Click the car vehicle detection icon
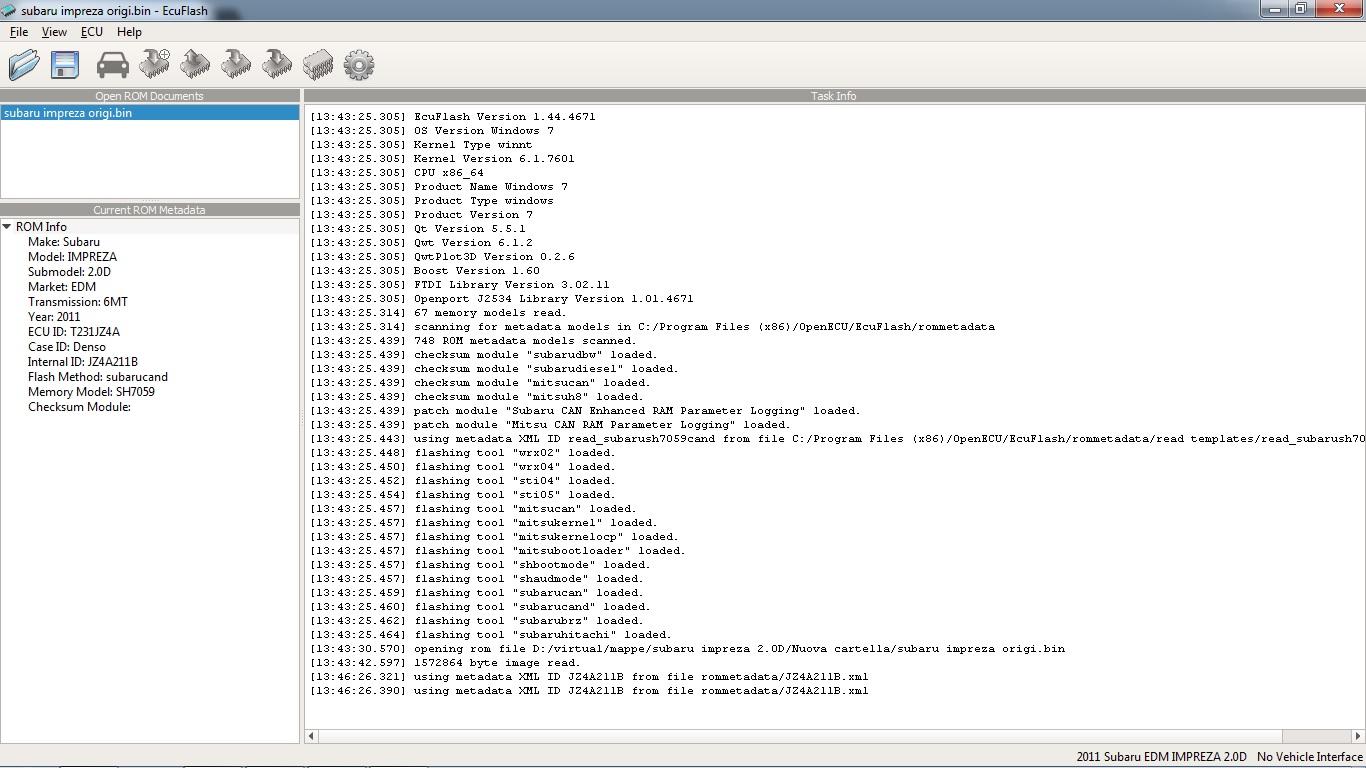The width and height of the screenshot is (1366, 768). (x=112, y=66)
